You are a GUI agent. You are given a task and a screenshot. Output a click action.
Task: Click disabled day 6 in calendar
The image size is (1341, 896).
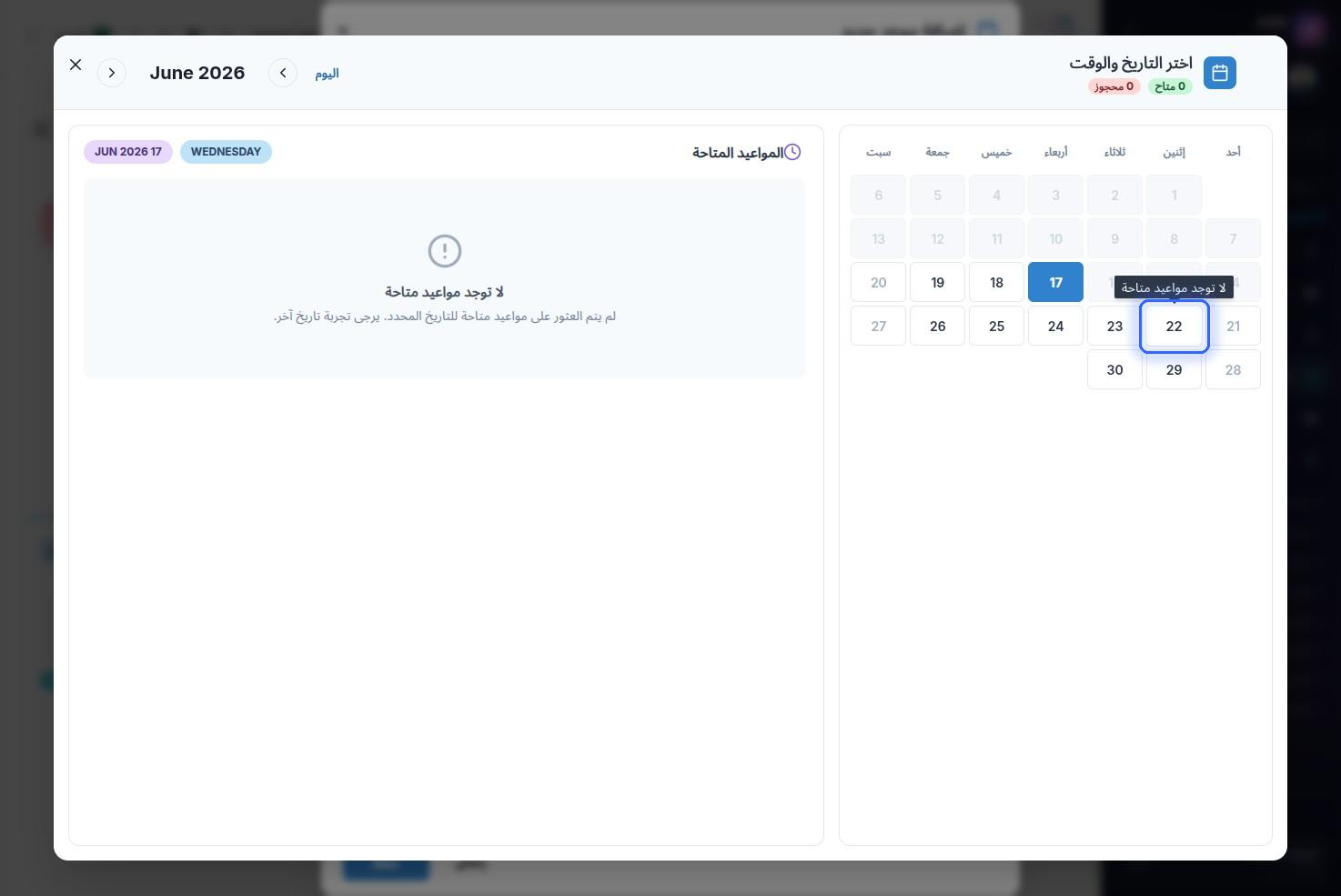point(878,195)
